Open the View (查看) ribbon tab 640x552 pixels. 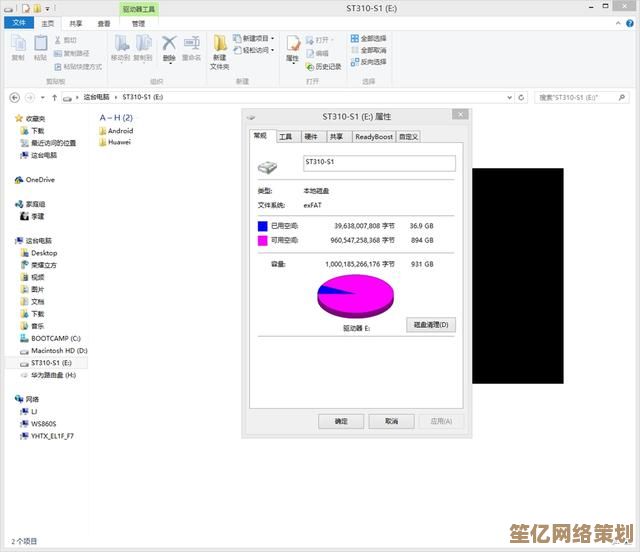click(x=103, y=23)
